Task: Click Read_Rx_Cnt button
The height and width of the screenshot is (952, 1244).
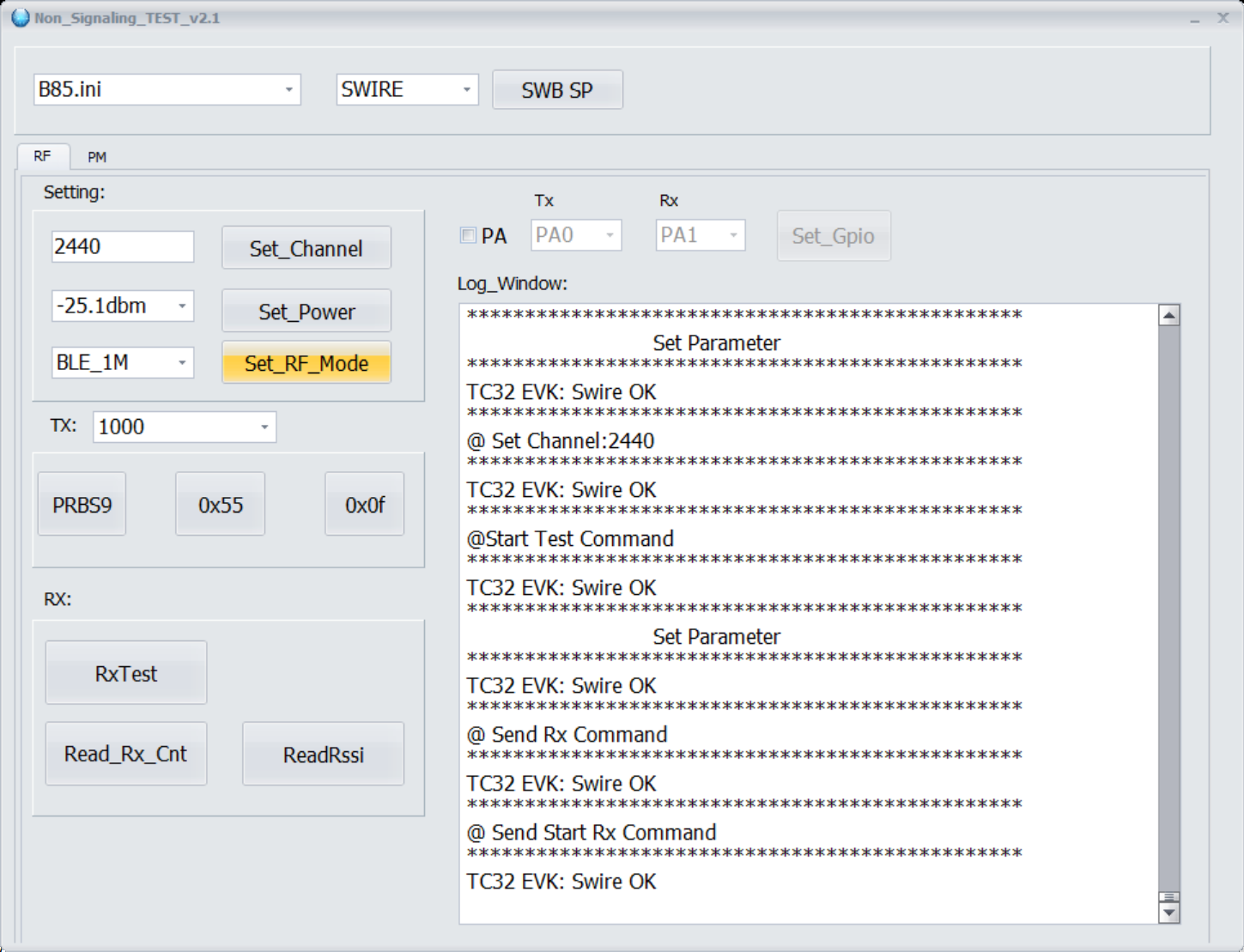Action: [125, 754]
